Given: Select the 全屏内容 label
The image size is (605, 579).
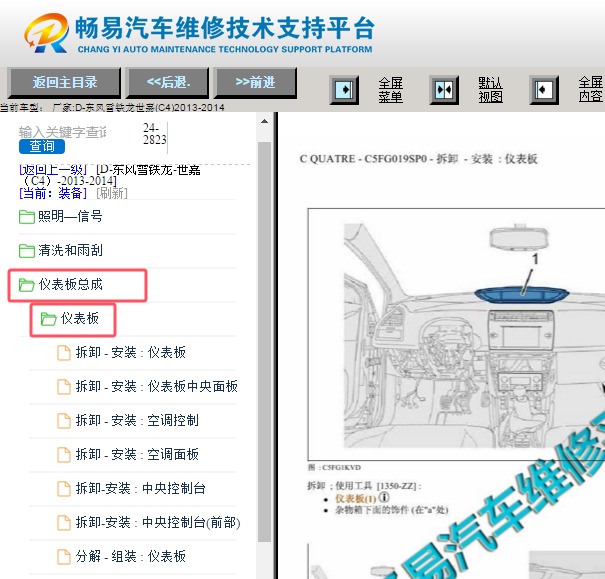Looking at the screenshot, I should tap(590, 89).
